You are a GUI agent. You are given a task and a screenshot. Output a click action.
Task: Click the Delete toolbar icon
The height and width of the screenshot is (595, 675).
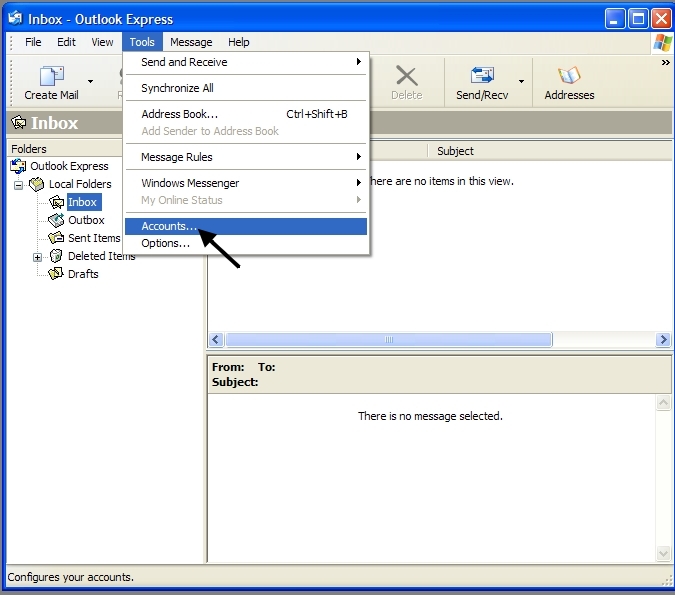coord(406,78)
